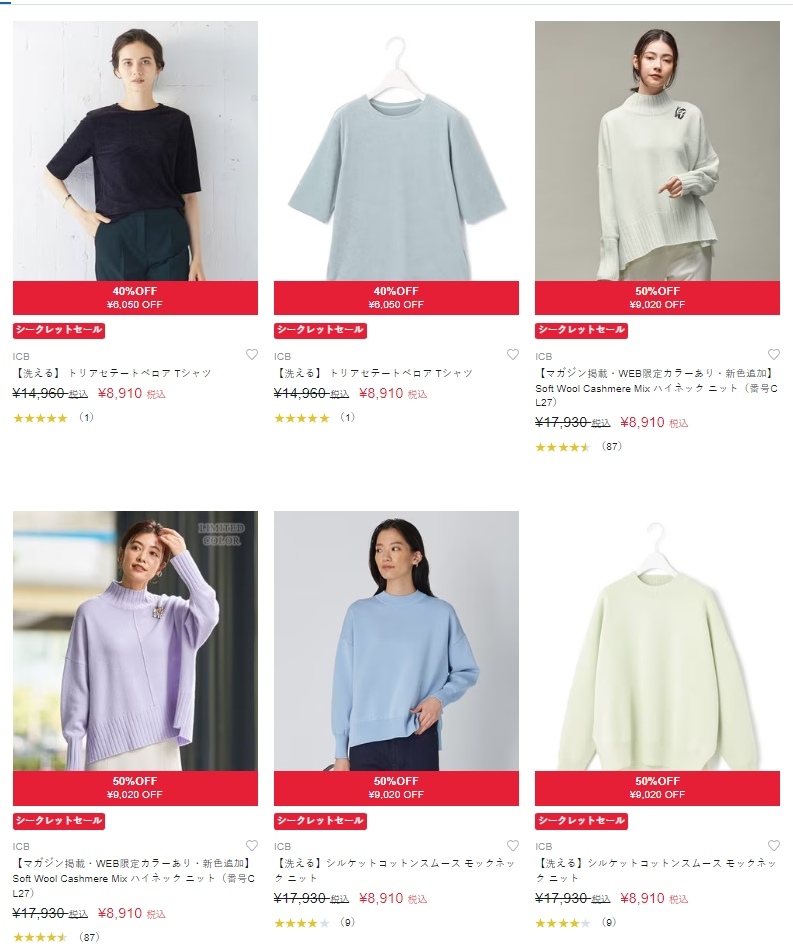Open light green knit on hanger image
The height and width of the screenshot is (950, 793).
pyautogui.click(x=657, y=641)
